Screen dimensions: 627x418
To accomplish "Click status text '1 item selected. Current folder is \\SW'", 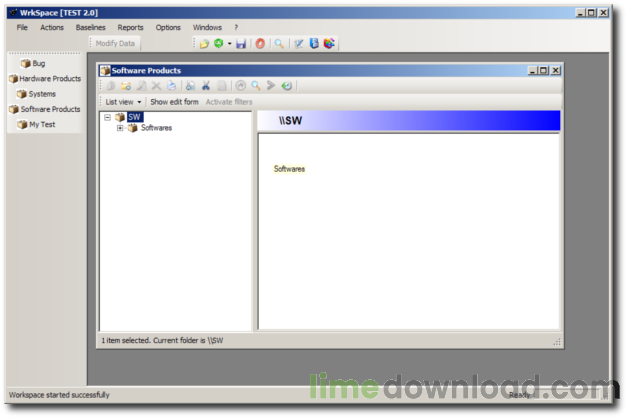I will 162,340.
